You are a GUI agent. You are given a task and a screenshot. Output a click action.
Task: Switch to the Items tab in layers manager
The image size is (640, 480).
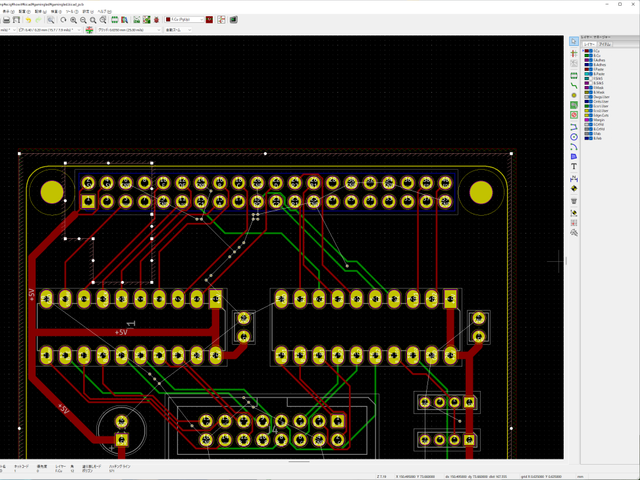pos(605,43)
